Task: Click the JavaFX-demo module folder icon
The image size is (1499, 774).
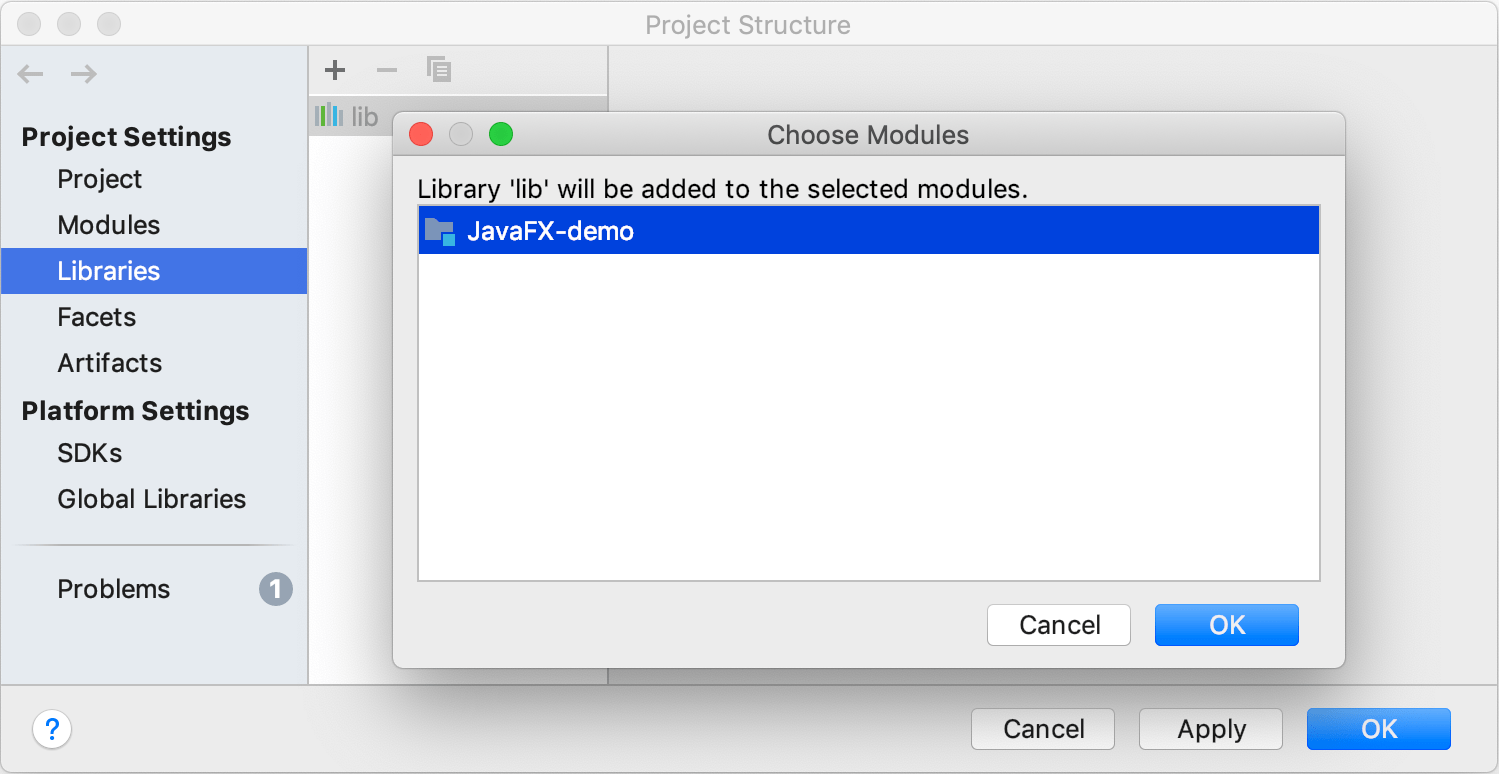Action: pyautogui.click(x=439, y=232)
